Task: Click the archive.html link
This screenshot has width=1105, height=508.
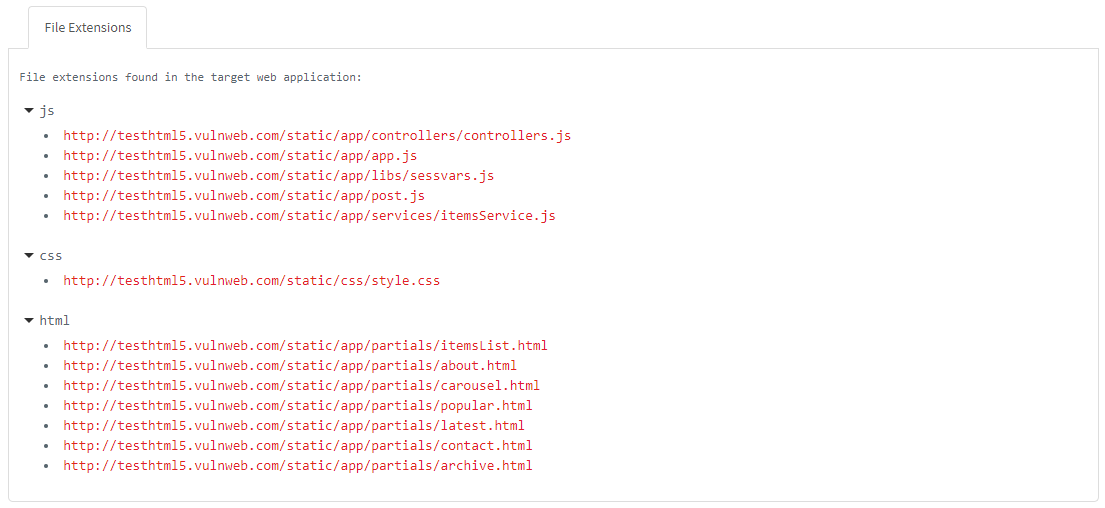Action: coord(297,465)
